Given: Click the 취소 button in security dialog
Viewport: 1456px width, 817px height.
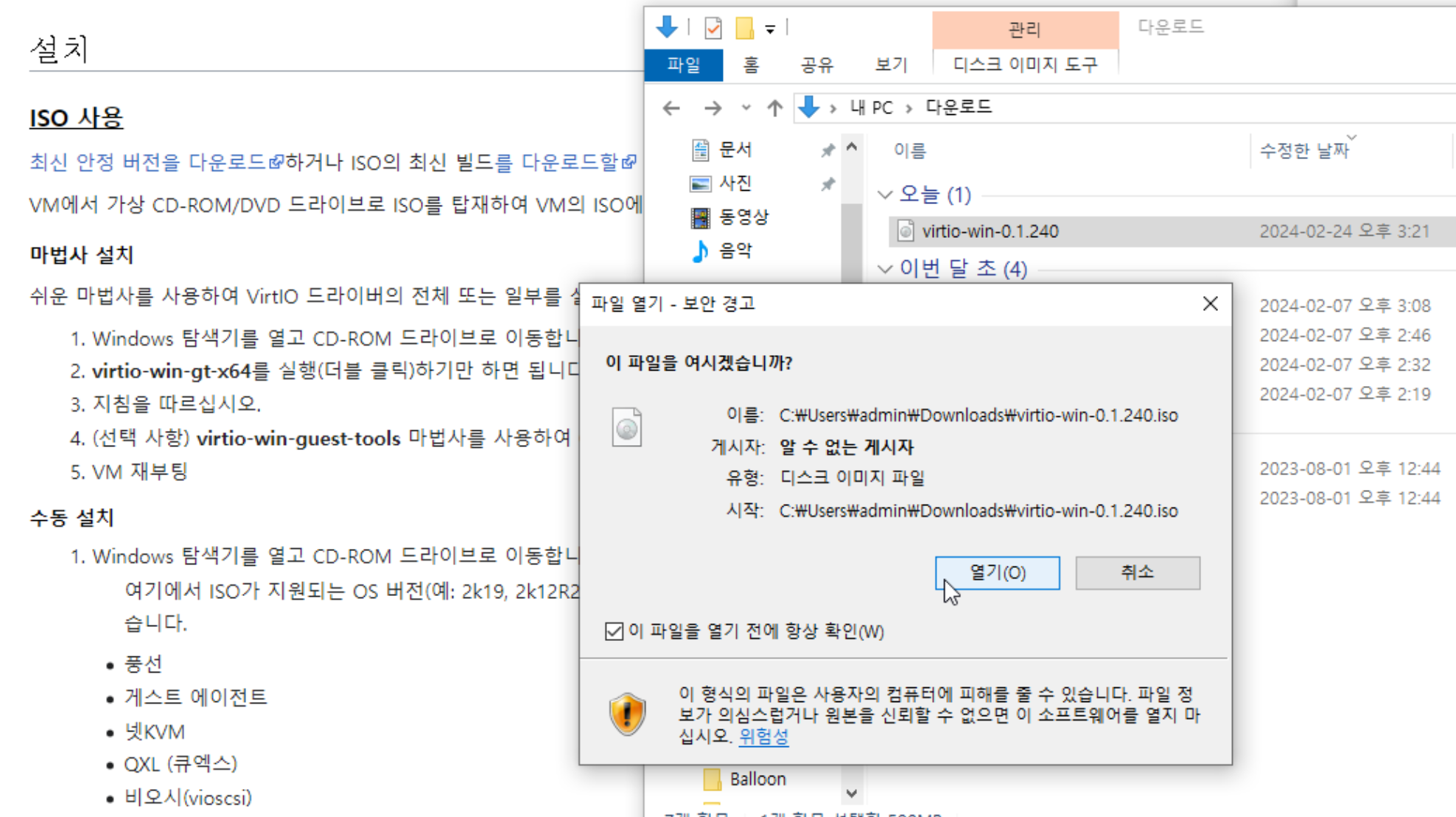Looking at the screenshot, I should [1137, 572].
